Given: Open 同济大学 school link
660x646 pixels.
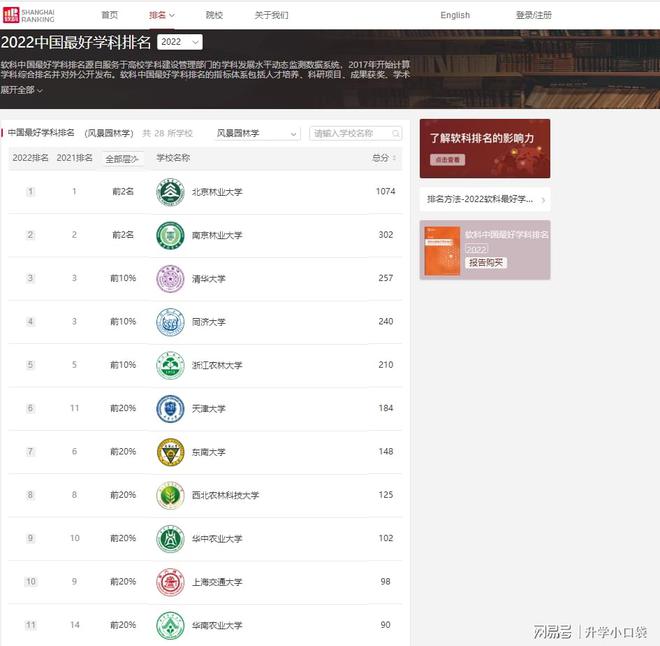Looking at the screenshot, I should tap(208, 322).
